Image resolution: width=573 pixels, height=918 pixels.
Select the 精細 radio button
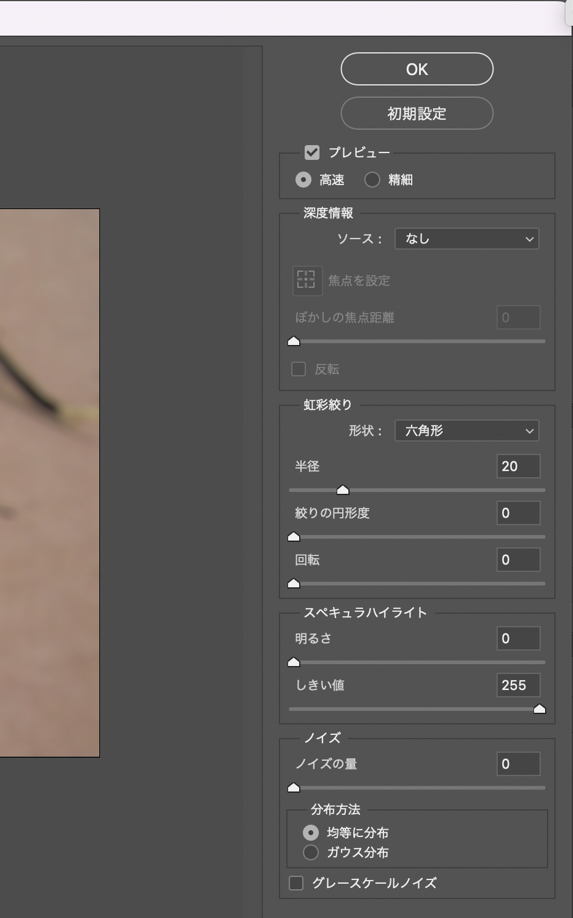[x=372, y=179]
